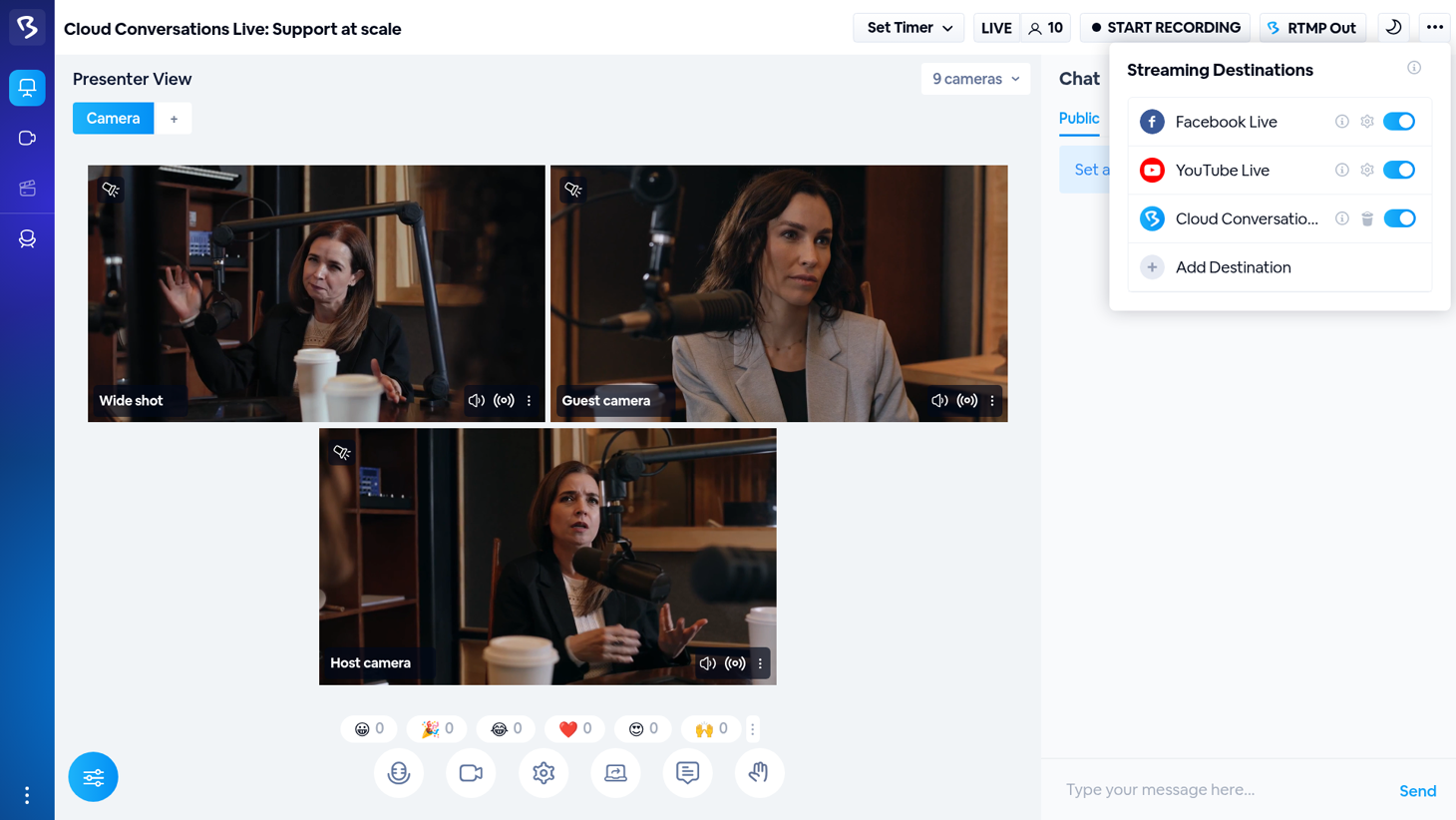Click START RECORDING button
The width and height of the screenshot is (1456, 820).
(1165, 28)
